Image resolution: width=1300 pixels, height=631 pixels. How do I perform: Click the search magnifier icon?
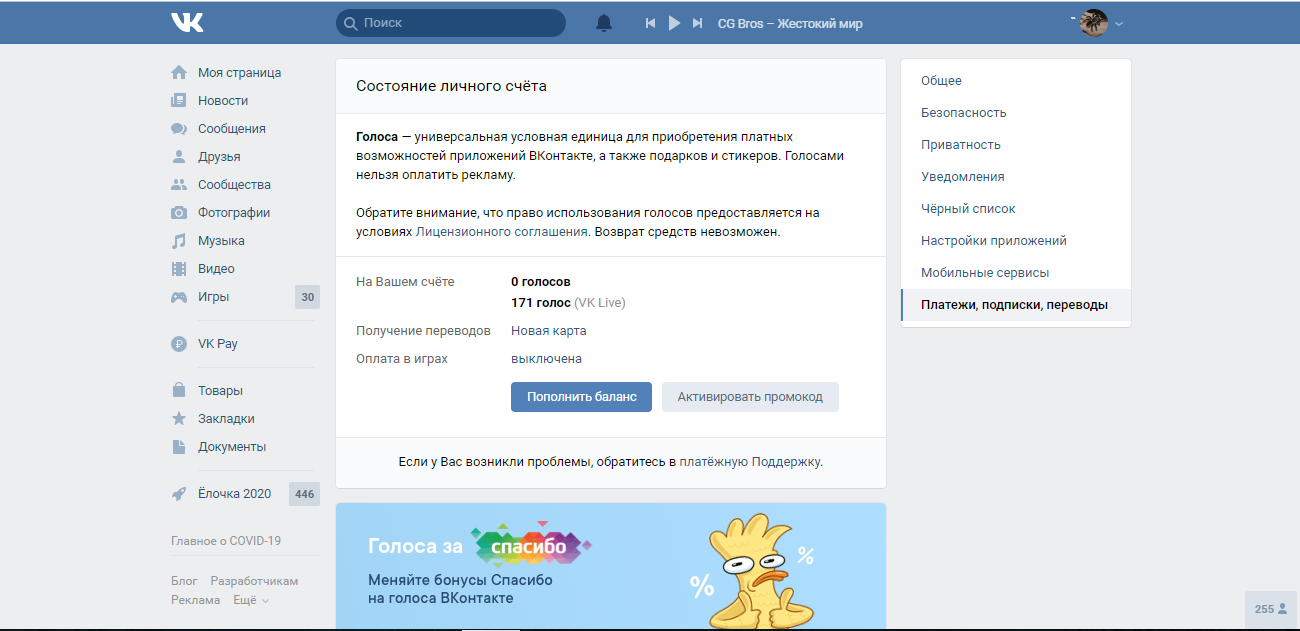tap(350, 23)
